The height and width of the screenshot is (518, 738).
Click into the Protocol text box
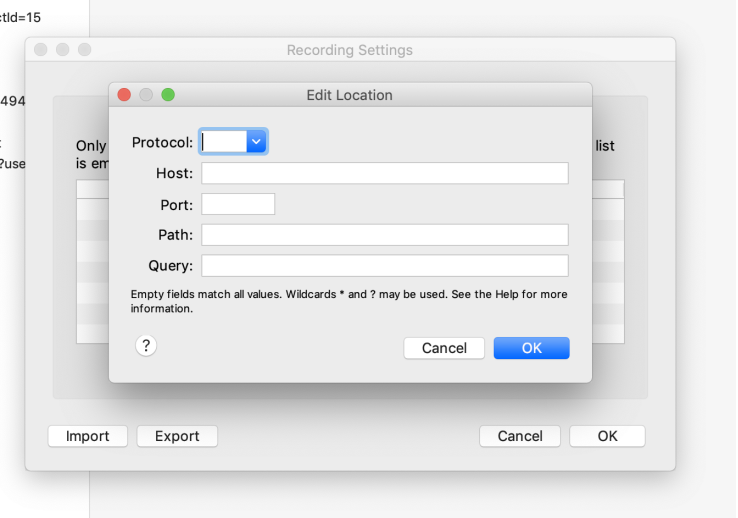point(224,142)
